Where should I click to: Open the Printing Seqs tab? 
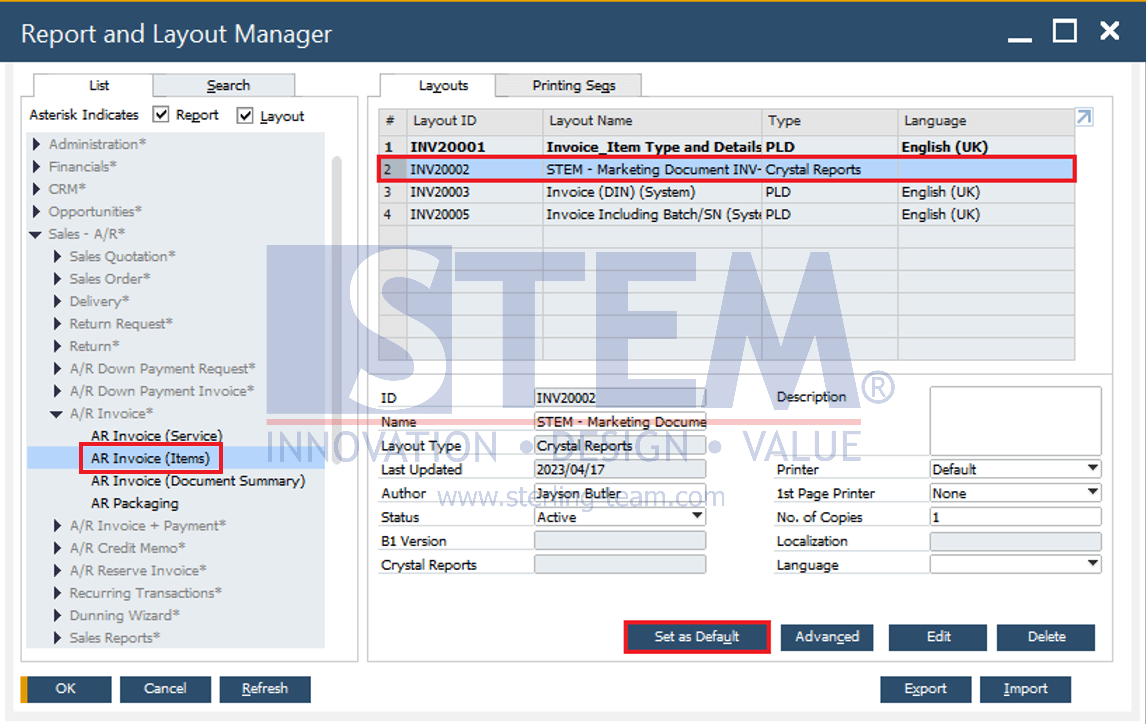570,86
